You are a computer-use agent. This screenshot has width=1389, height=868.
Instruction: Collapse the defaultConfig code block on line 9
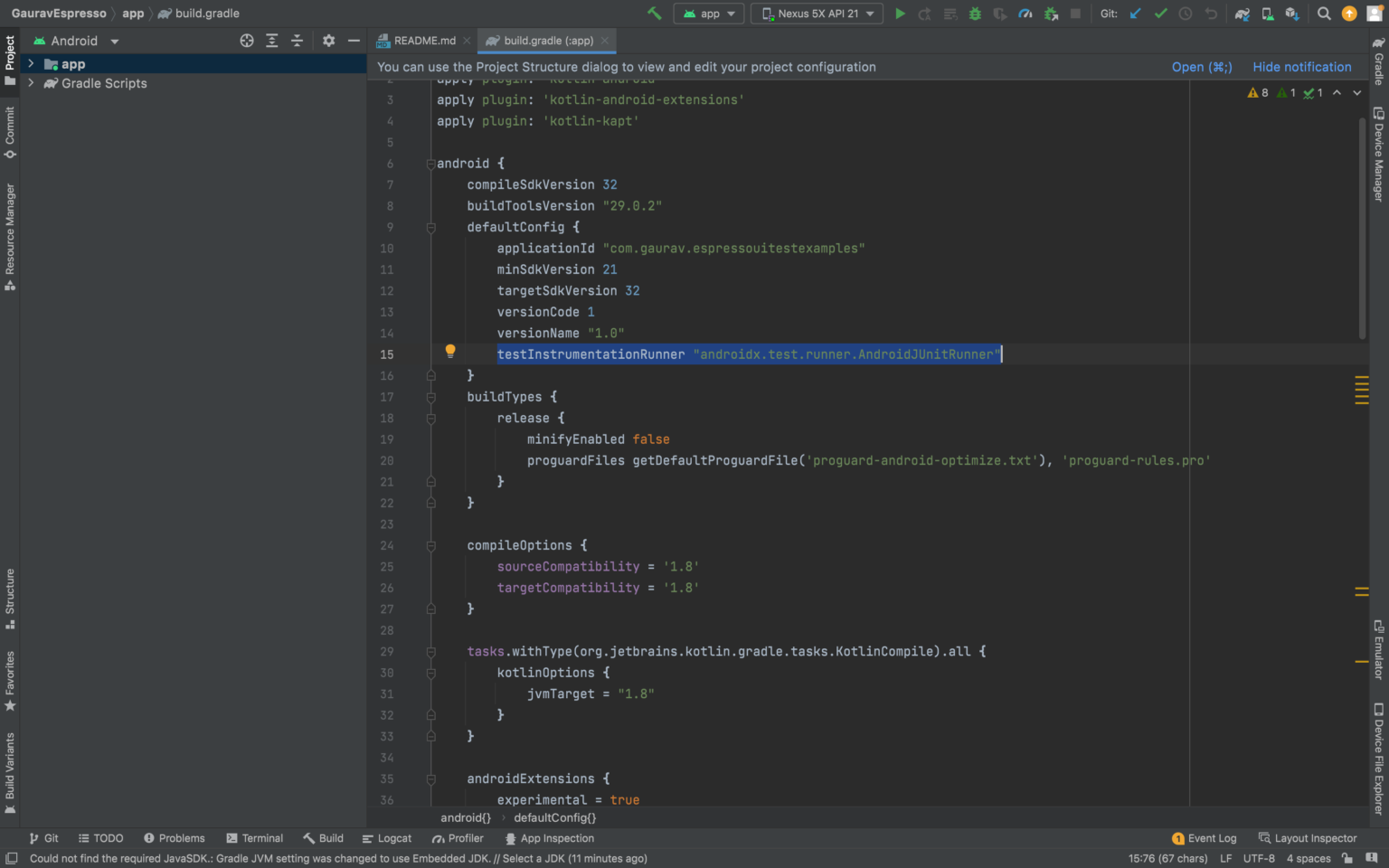[x=430, y=227]
